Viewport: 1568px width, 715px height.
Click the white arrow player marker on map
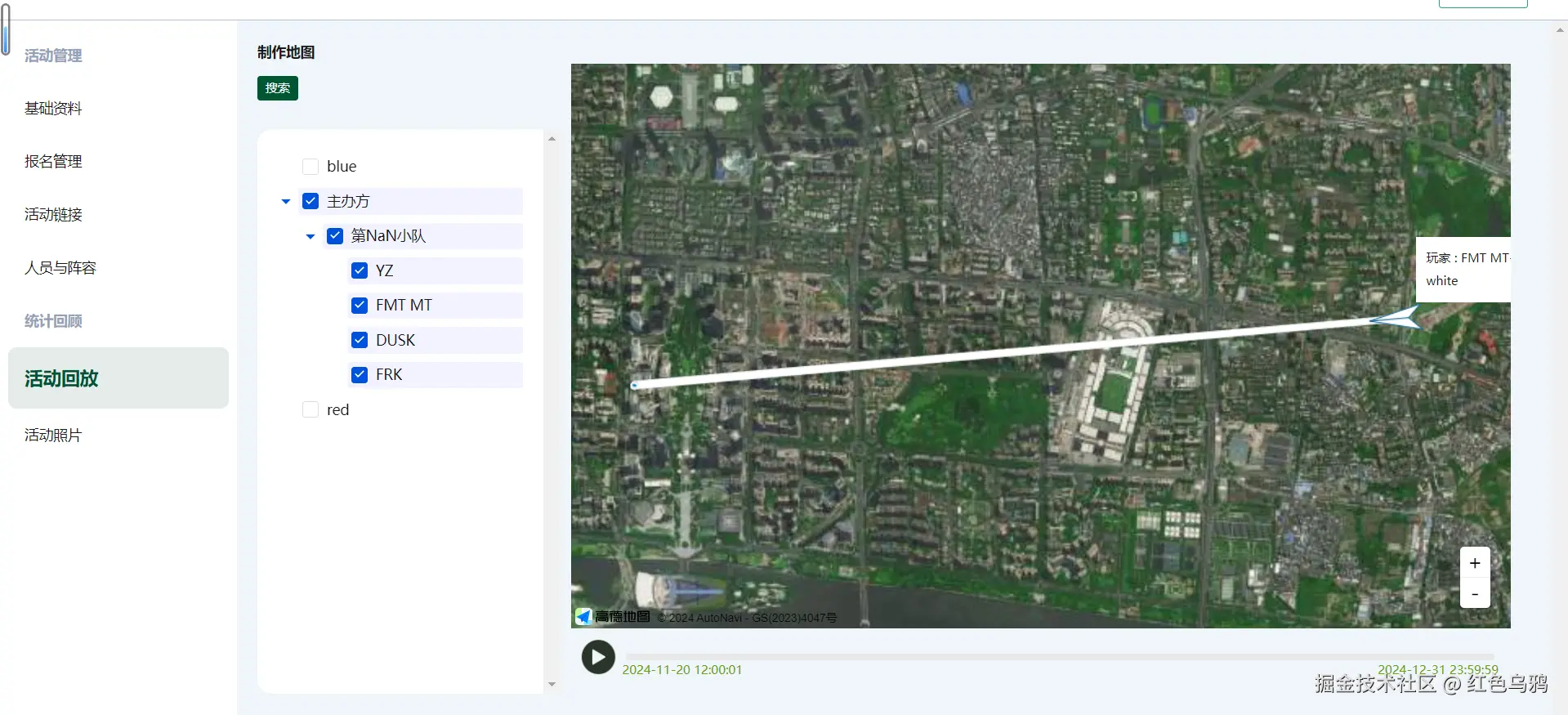[x=1396, y=318]
